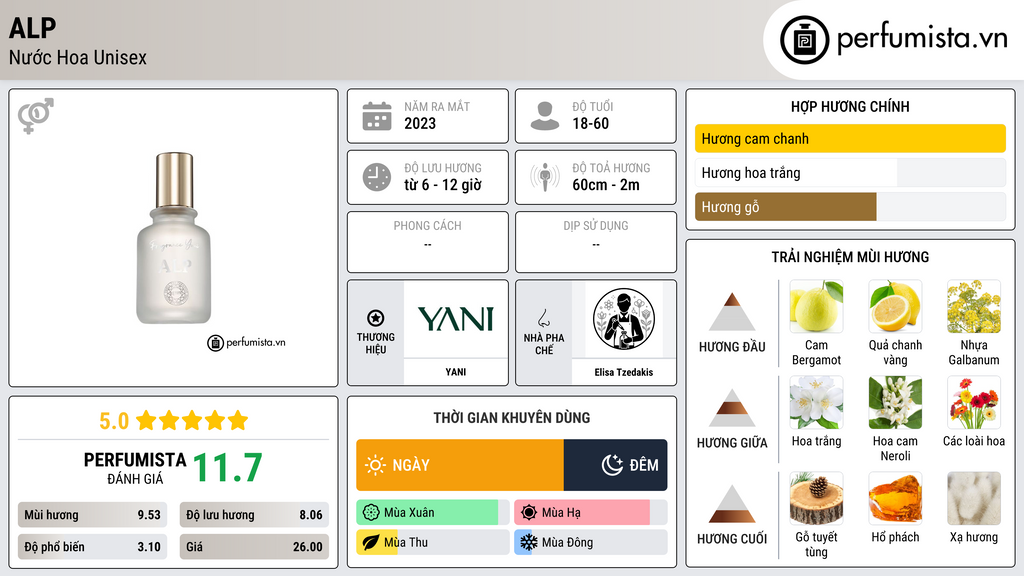Open the Cam Bergamot note image
The height and width of the screenshot is (576, 1024).
pos(816,306)
